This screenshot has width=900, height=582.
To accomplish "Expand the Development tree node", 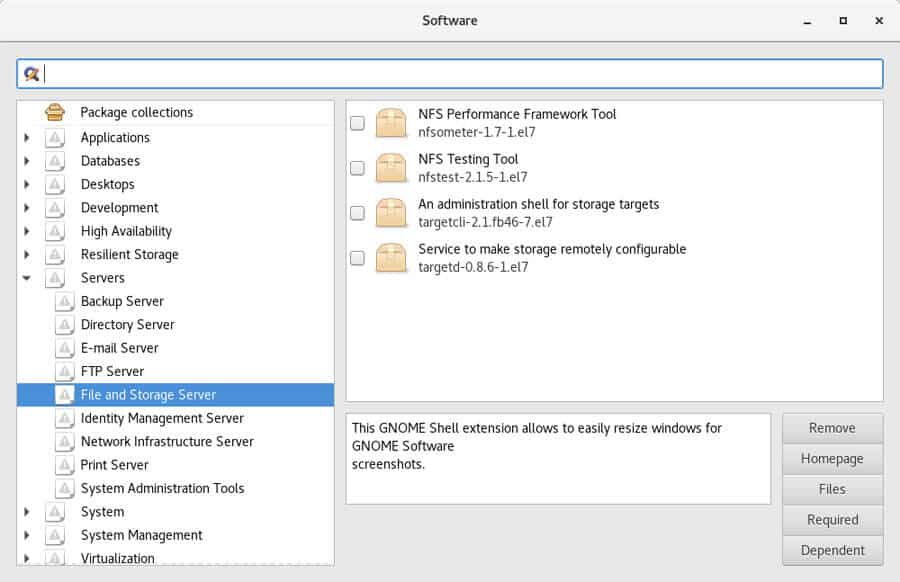I will click(x=26, y=208).
